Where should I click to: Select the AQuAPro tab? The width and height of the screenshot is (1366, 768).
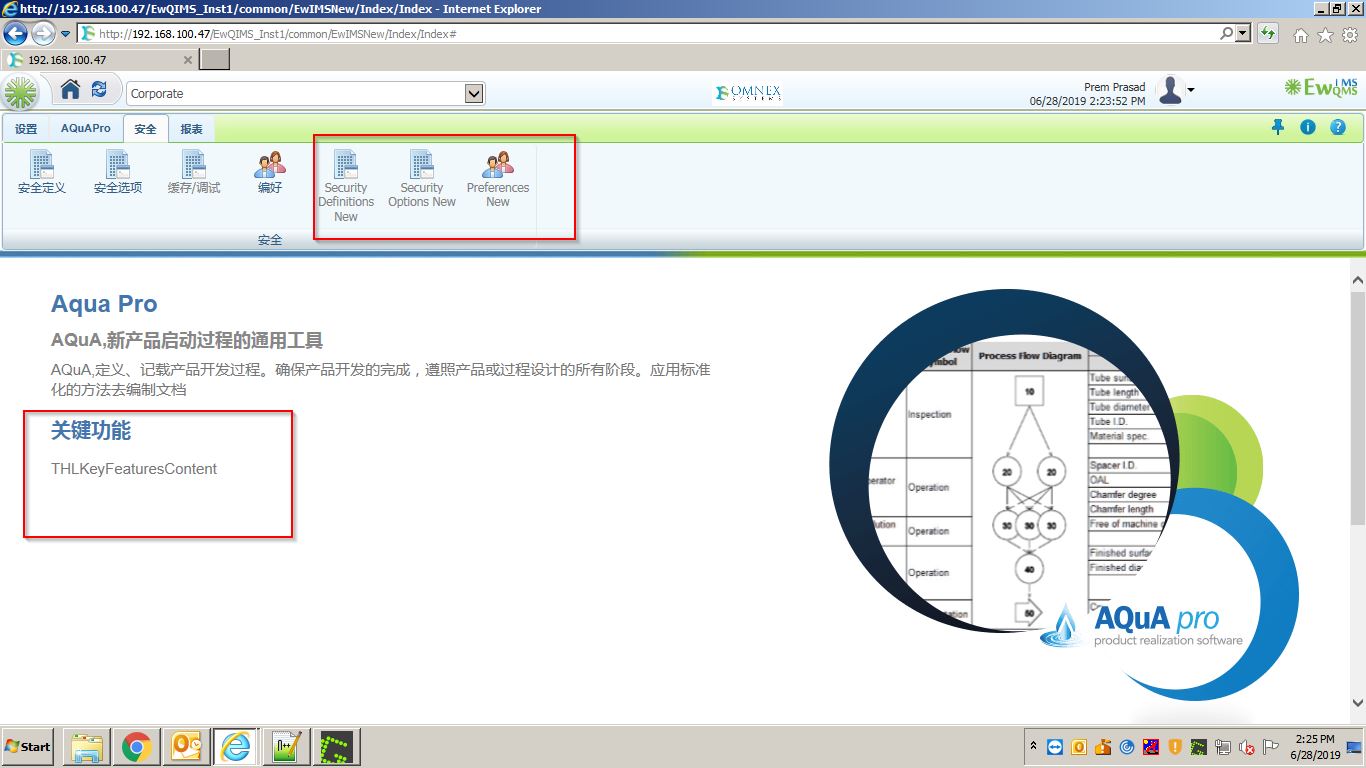tap(86, 129)
